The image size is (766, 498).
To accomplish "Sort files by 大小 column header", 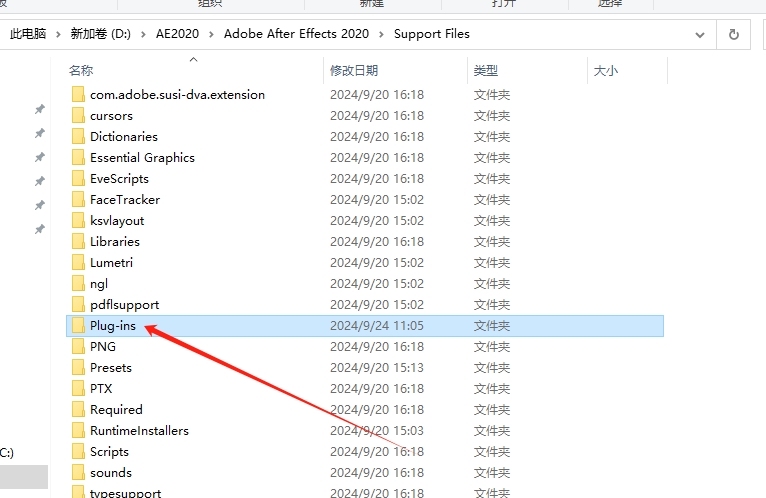I will tap(606, 70).
